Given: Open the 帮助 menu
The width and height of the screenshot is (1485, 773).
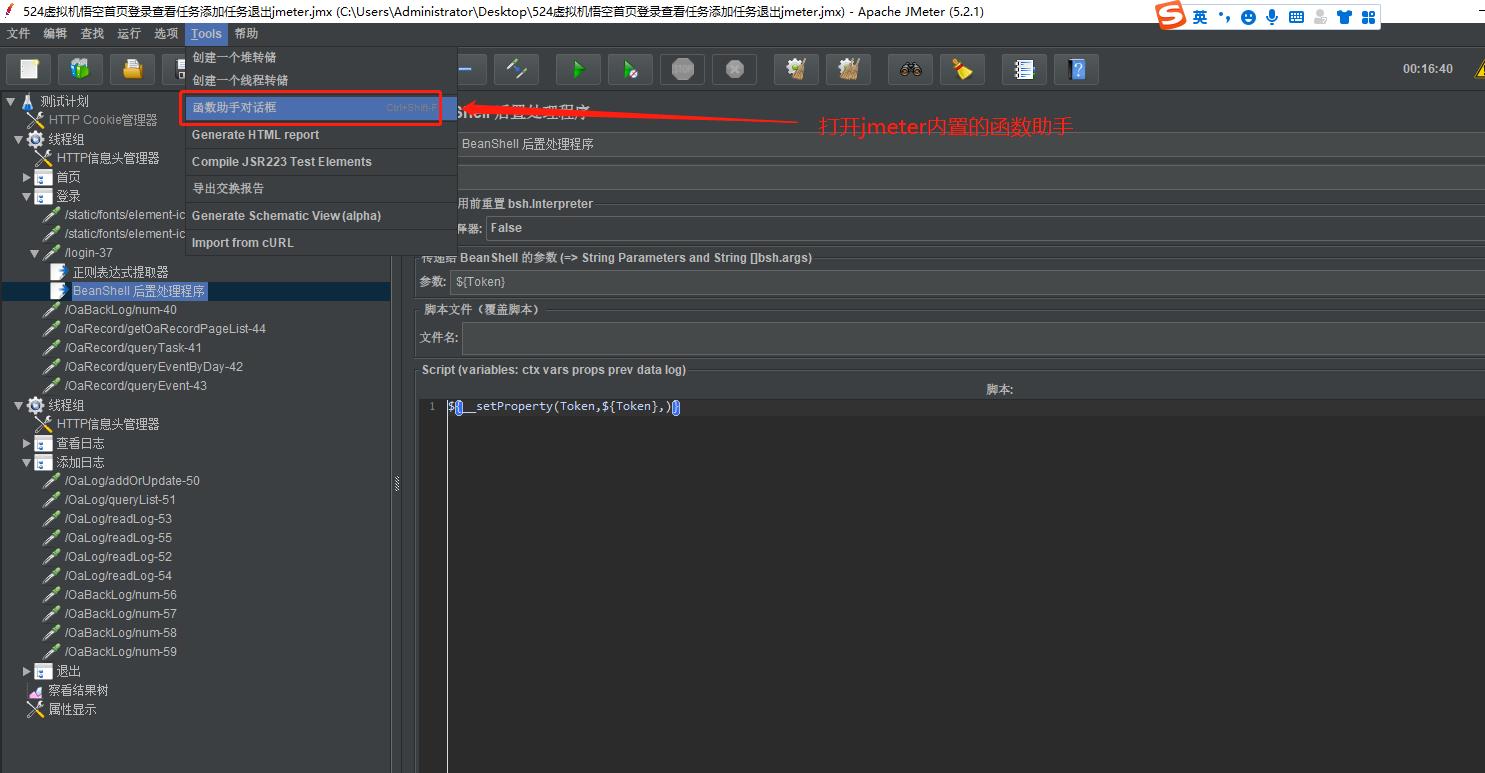Looking at the screenshot, I should click(246, 33).
